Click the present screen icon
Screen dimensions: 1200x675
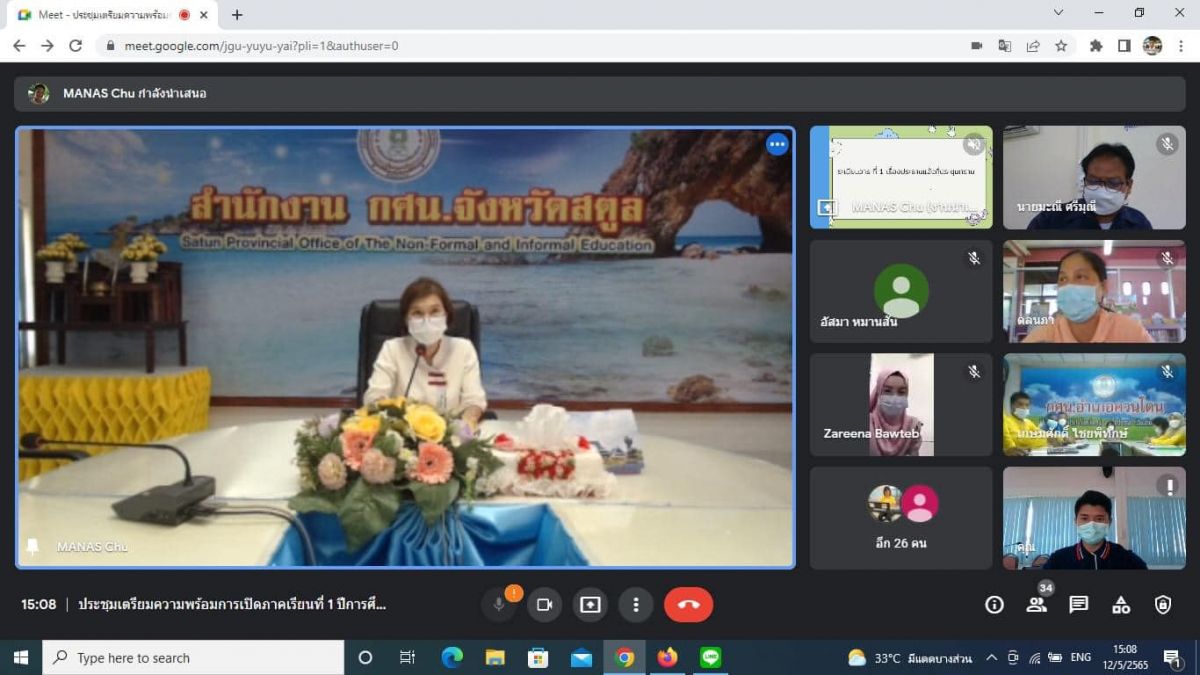pyautogui.click(x=590, y=605)
